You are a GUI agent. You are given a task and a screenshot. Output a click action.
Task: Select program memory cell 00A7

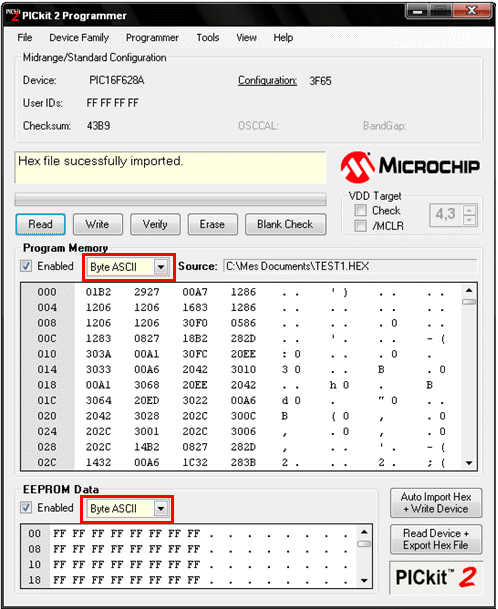pos(195,292)
